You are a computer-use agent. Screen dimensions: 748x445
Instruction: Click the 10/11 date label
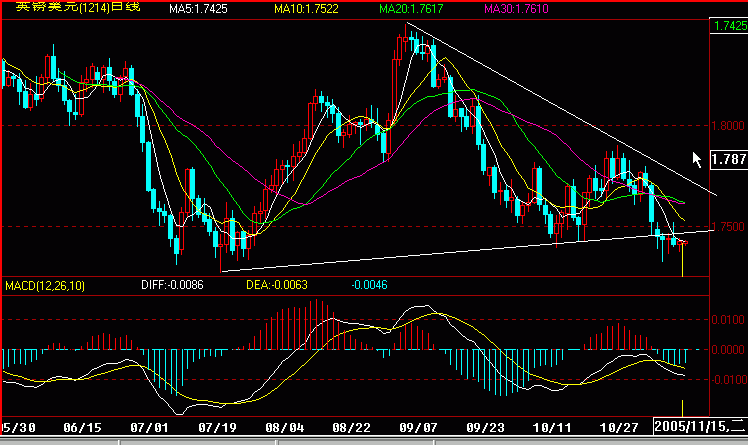(x=552, y=427)
